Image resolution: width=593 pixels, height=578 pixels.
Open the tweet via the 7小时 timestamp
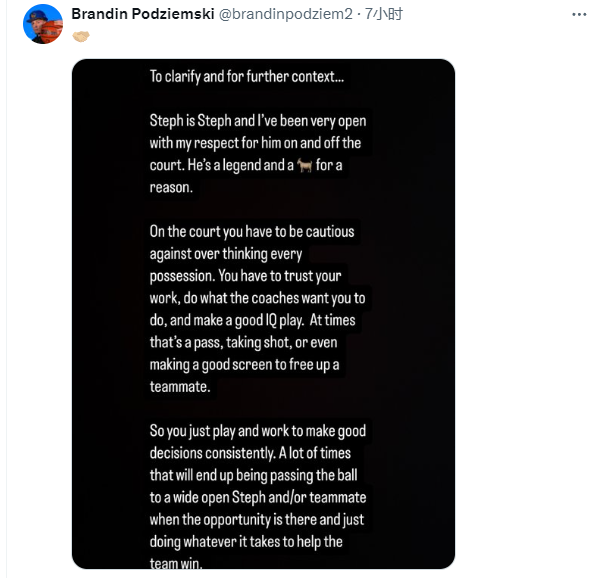coord(383,14)
